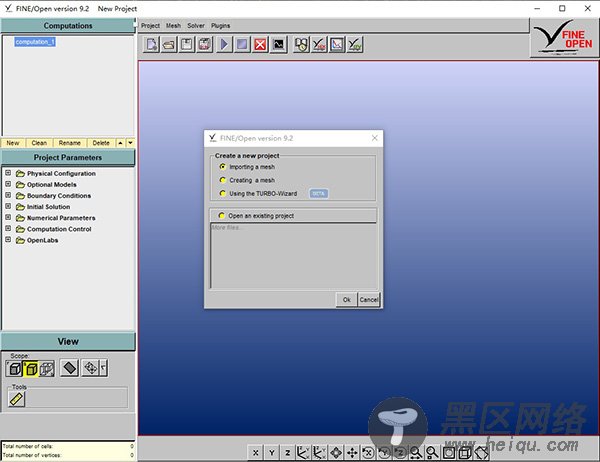Expand Optional Models tree node
The height and width of the screenshot is (462, 600).
[8, 184]
